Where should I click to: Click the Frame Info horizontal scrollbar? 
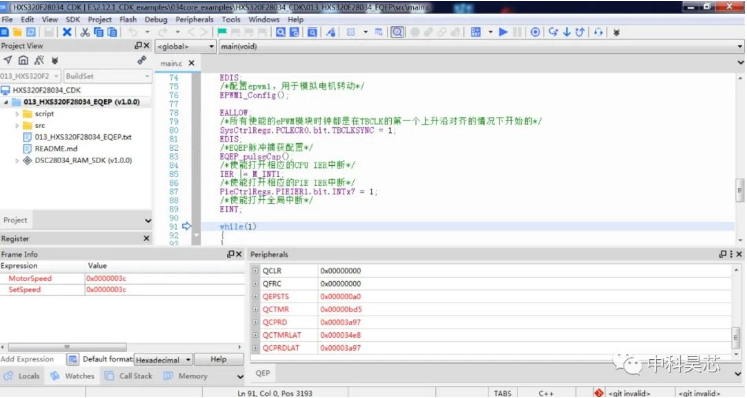click(x=67, y=347)
